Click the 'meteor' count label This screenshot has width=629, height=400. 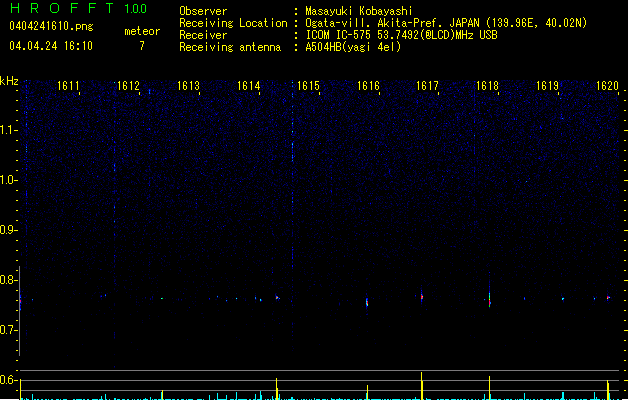142,31
